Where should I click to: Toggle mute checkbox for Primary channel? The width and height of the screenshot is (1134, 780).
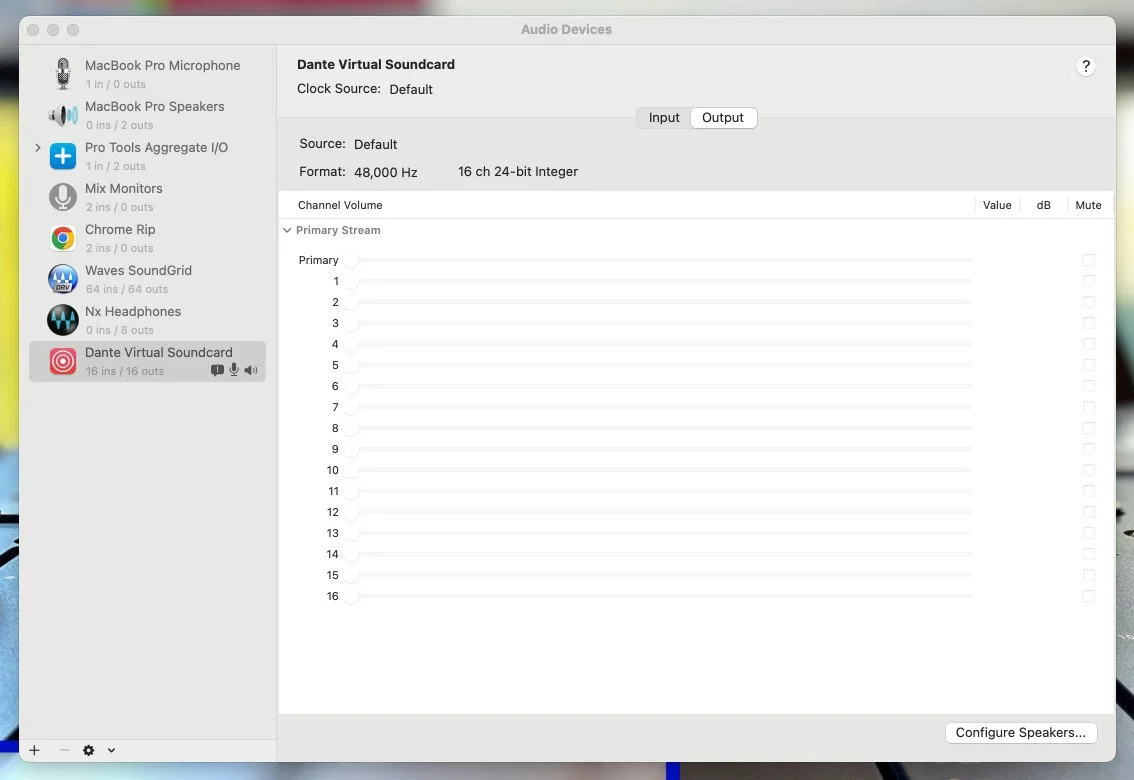tap(1088, 260)
